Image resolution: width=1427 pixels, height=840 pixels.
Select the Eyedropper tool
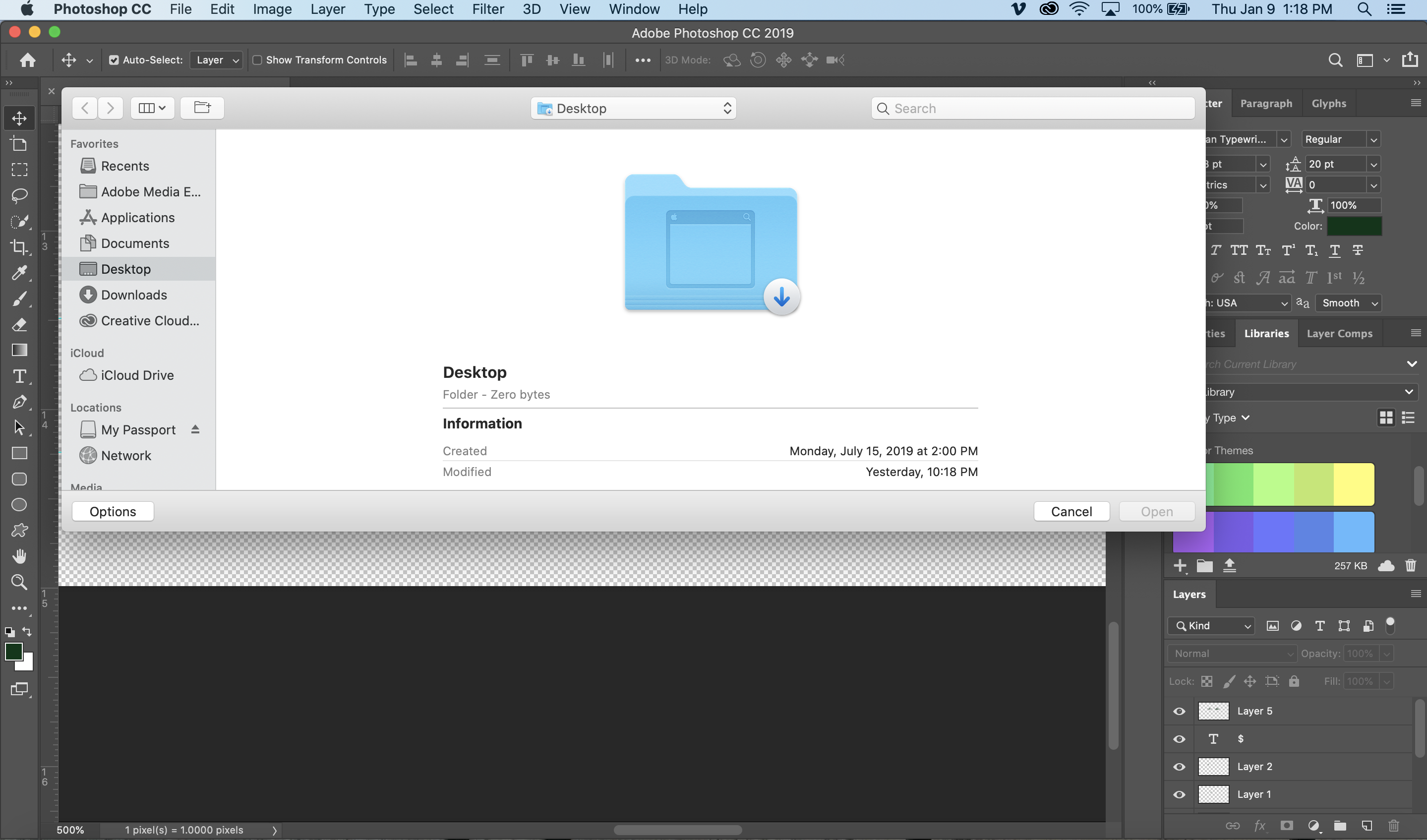coord(19,273)
